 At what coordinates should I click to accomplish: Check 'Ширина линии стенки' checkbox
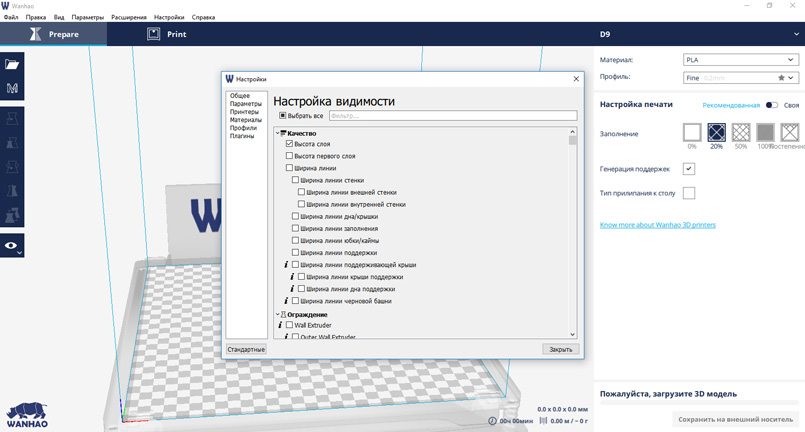[295, 180]
